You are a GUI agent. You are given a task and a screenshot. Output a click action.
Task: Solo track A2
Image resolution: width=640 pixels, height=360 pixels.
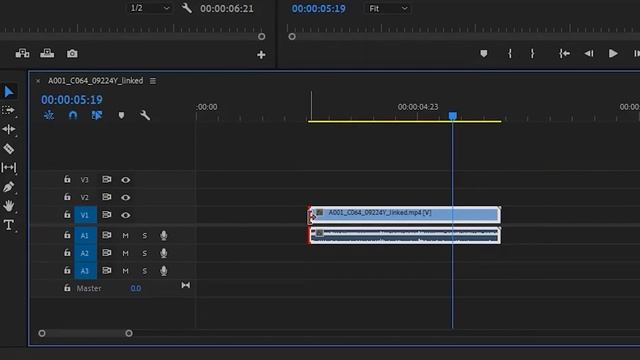pos(144,253)
